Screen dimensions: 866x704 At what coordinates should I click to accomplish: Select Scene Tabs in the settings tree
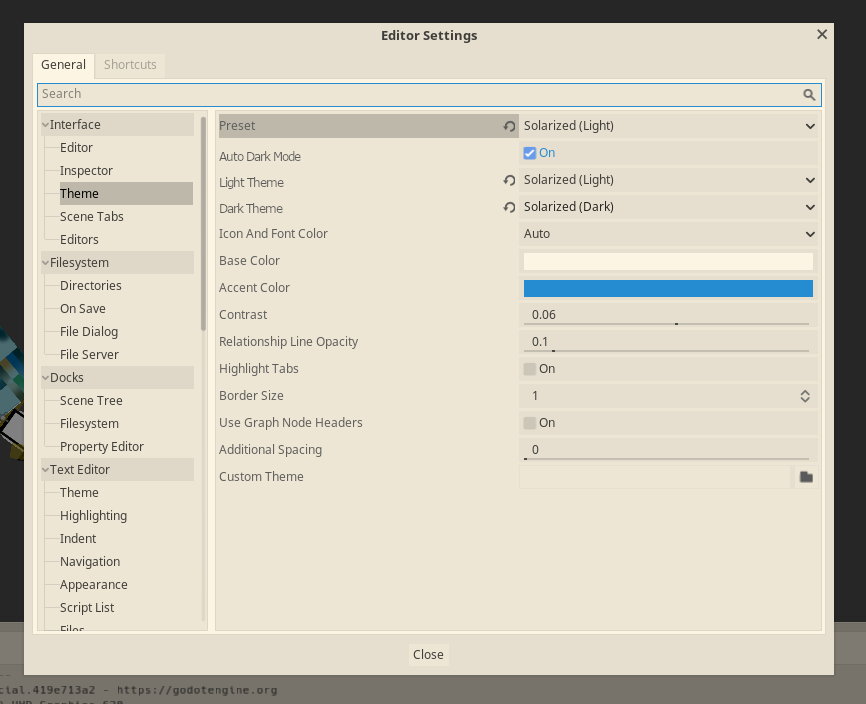click(92, 217)
